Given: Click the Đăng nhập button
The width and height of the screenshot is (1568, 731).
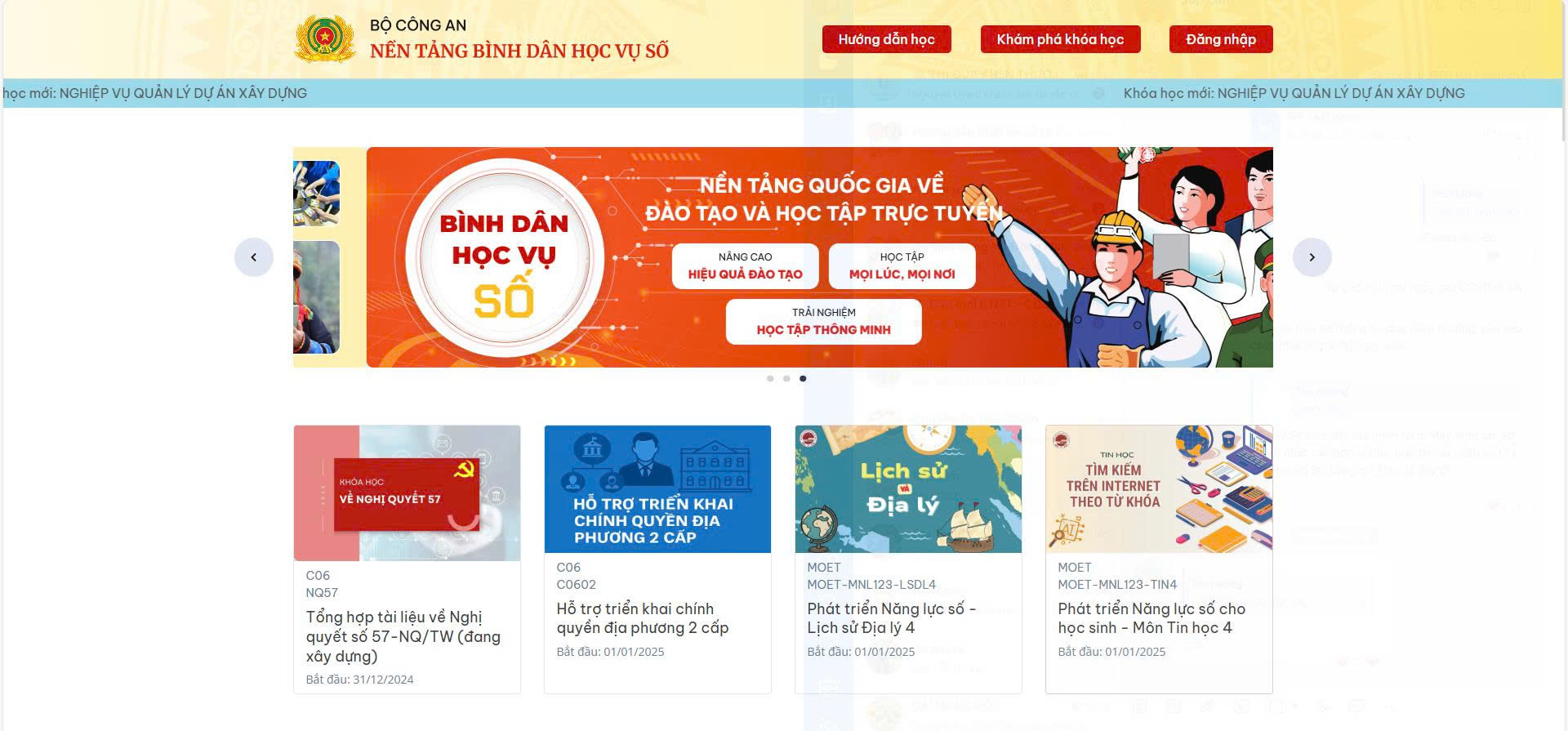Looking at the screenshot, I should 1221,39.
